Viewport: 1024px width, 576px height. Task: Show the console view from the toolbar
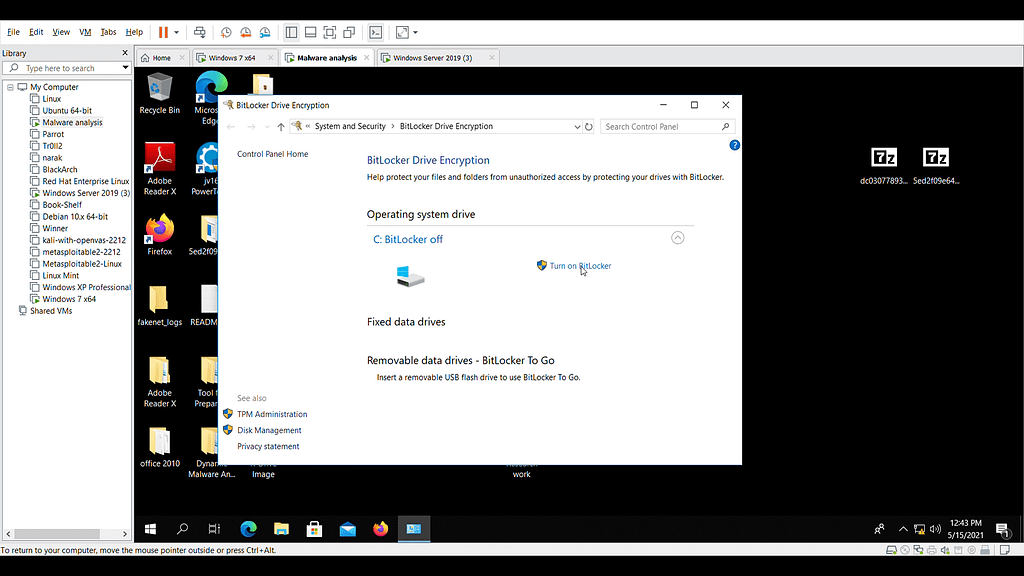click(376, 32)
